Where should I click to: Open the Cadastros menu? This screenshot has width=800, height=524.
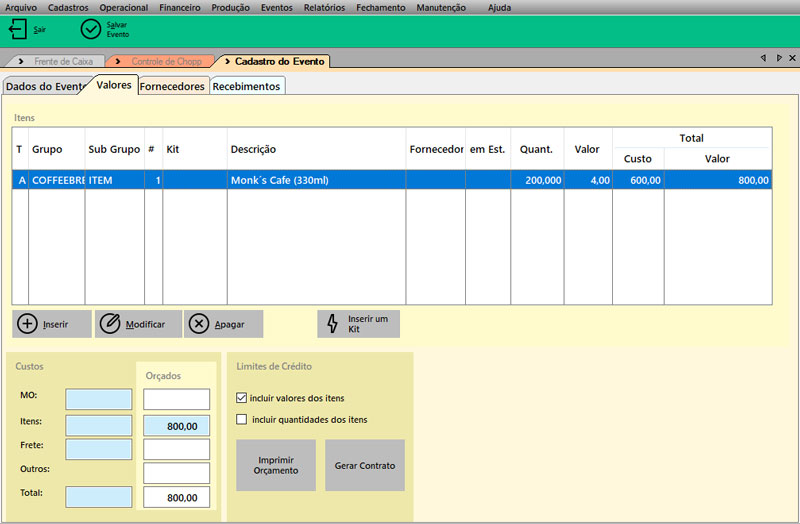[68, 8]
